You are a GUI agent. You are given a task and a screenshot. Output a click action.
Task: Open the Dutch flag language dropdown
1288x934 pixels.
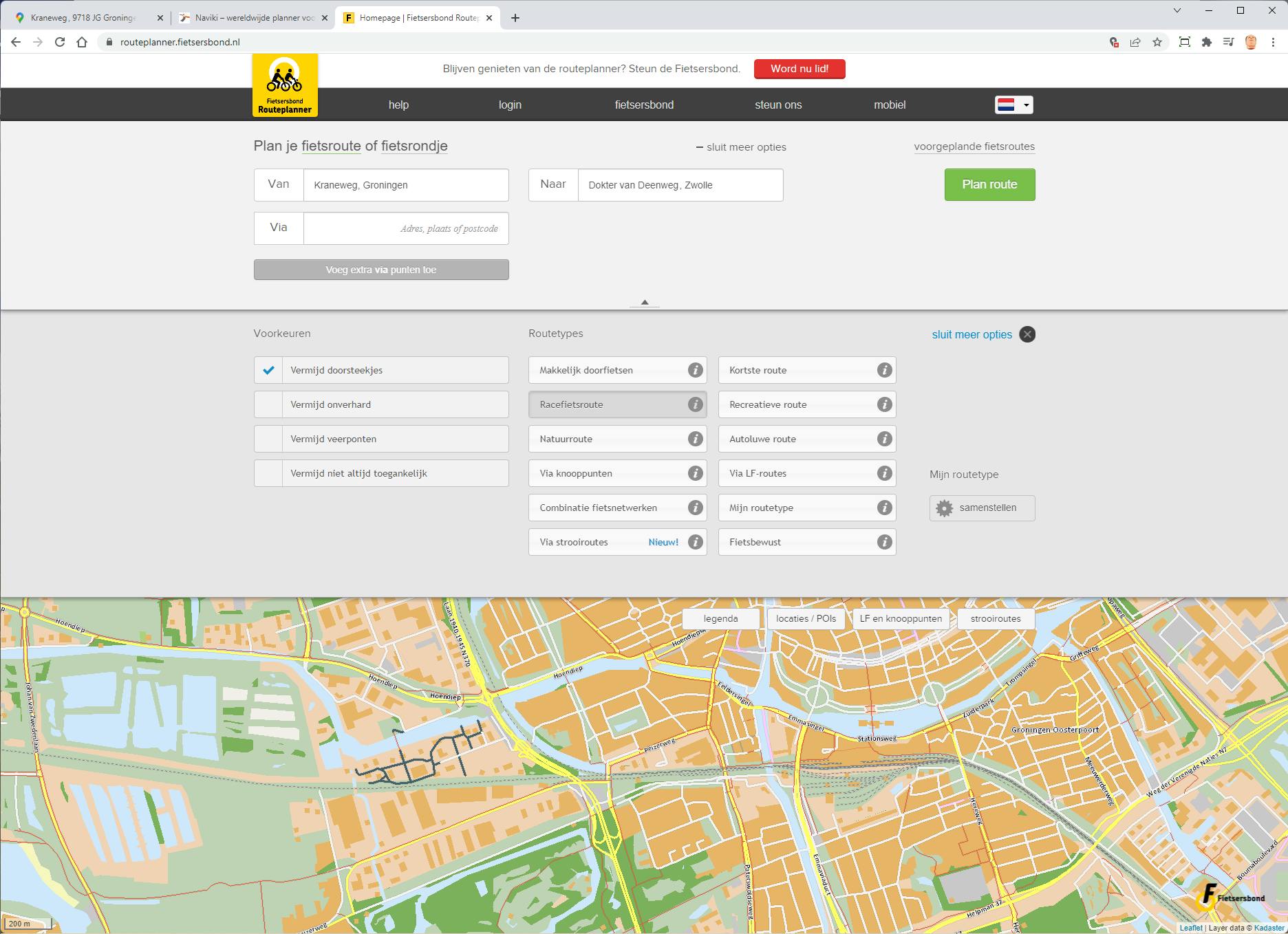coord(1012,105)
